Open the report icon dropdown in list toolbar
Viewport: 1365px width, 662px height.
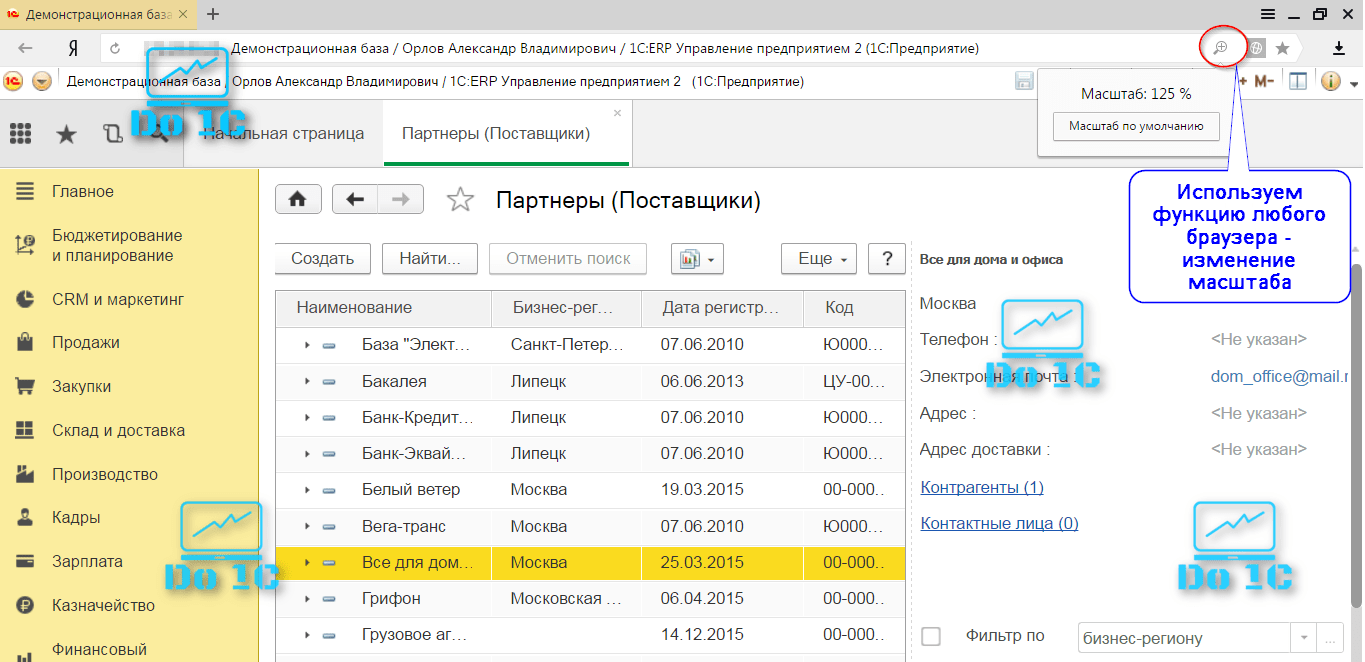(699, 258)
